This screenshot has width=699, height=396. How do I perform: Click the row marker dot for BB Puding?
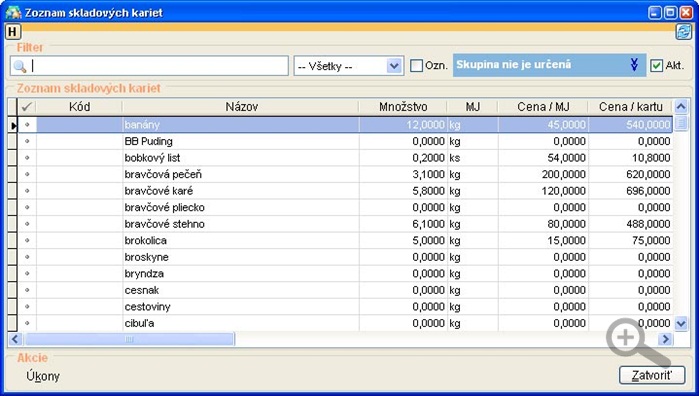pos(27,141)
